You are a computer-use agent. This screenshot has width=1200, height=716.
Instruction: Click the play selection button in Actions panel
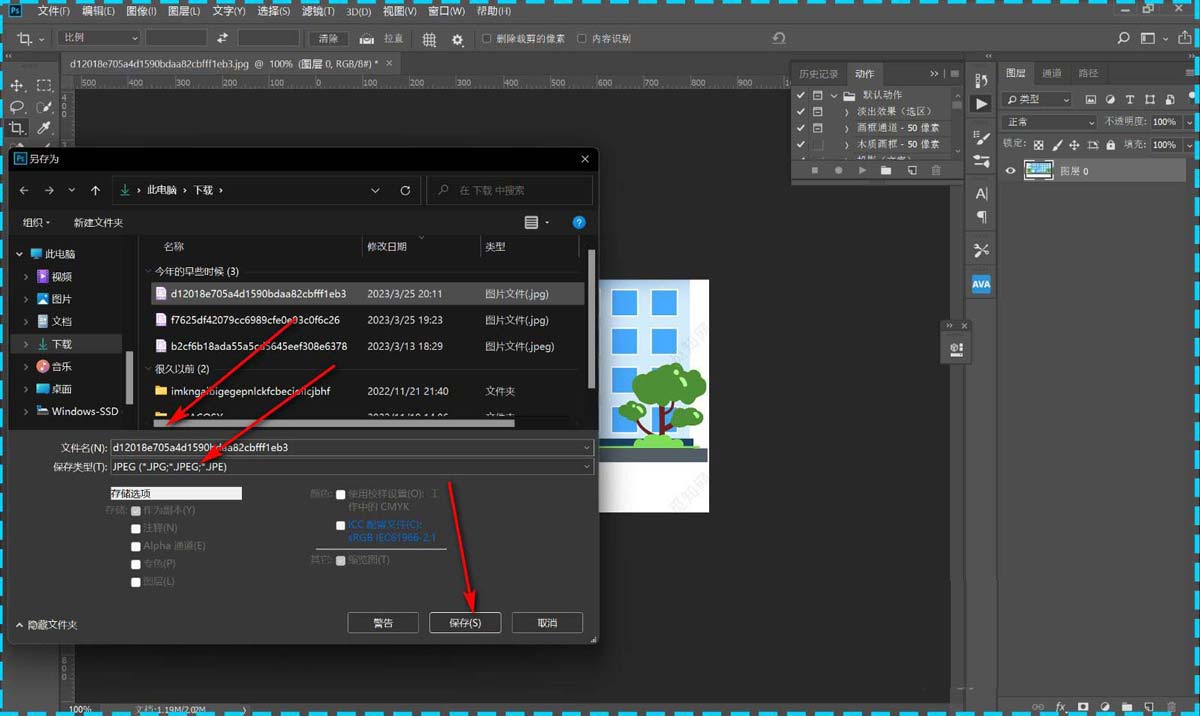[x=863, y=171]
